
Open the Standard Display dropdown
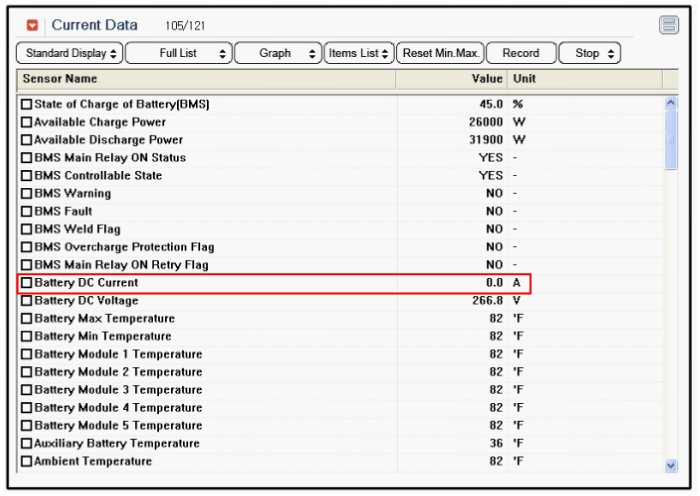69,53
